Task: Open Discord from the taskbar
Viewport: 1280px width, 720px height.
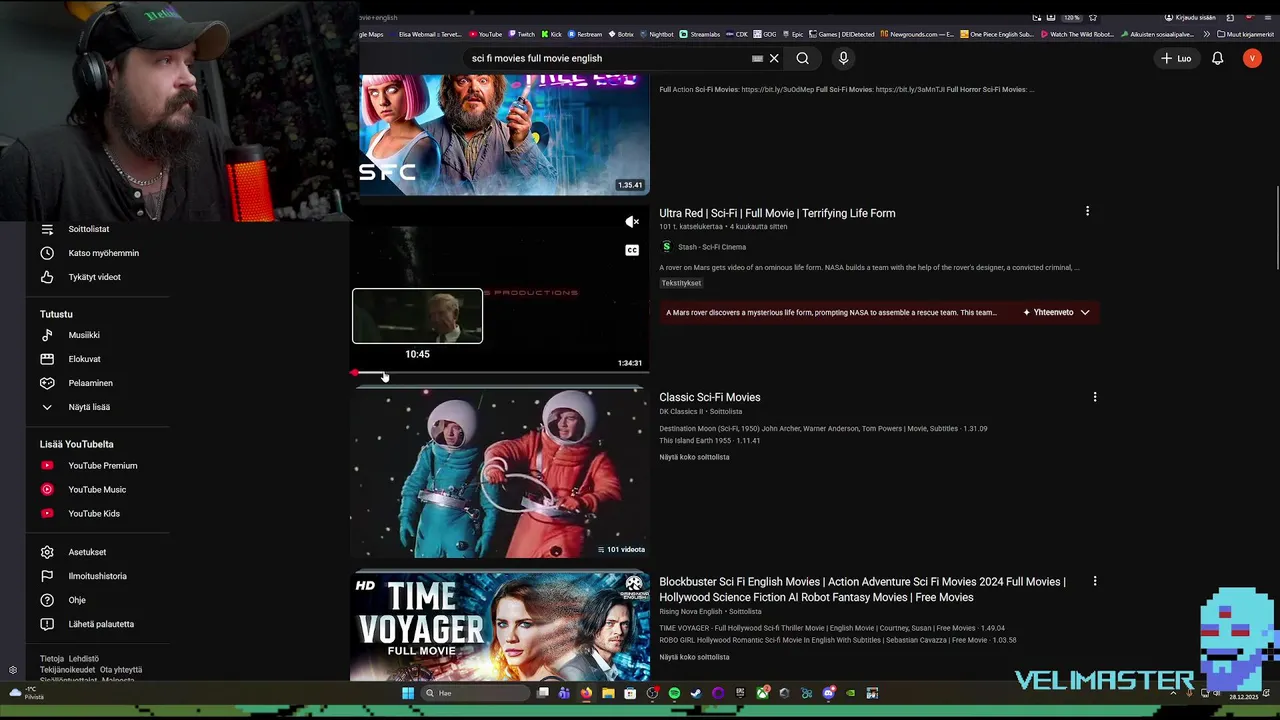Action: [828, 693]
